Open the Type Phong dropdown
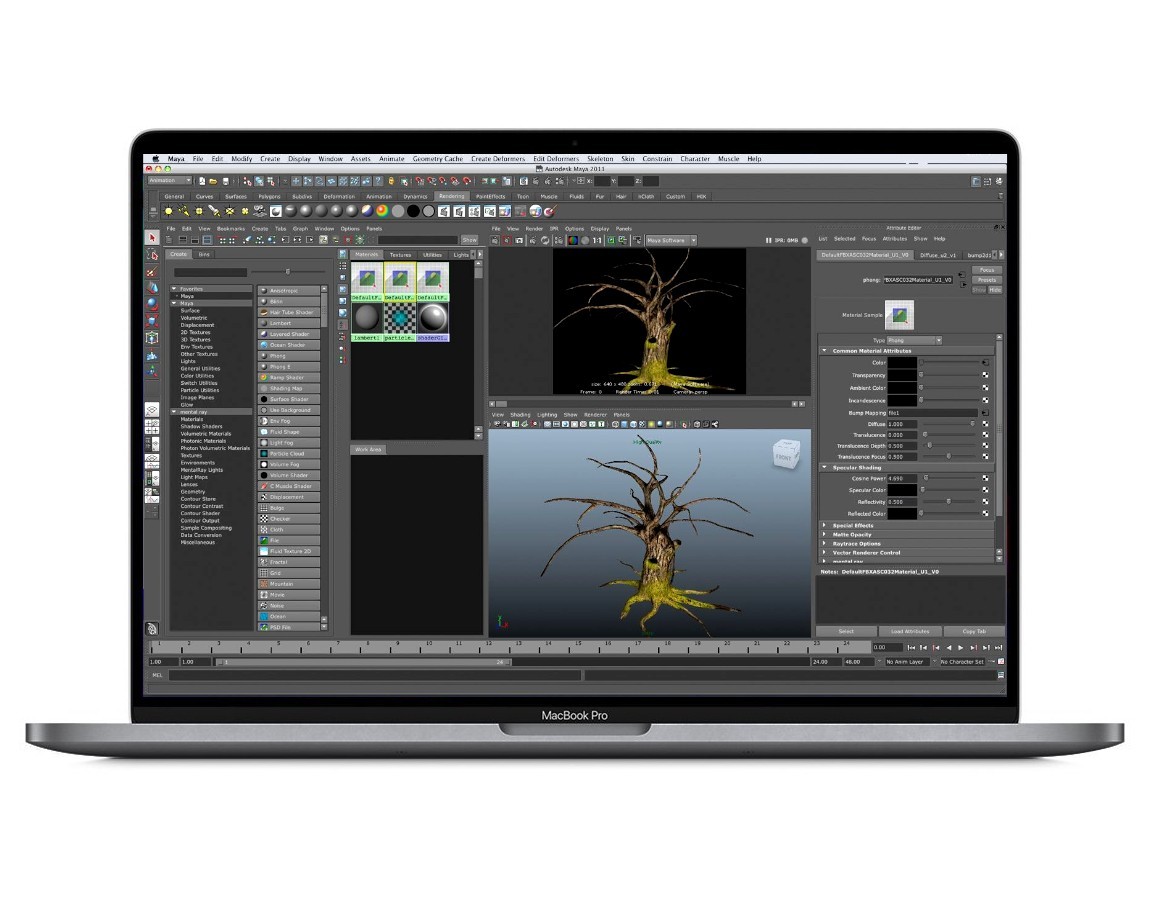Viewport: 1150px width, 900px height. (x=914, y=340)
